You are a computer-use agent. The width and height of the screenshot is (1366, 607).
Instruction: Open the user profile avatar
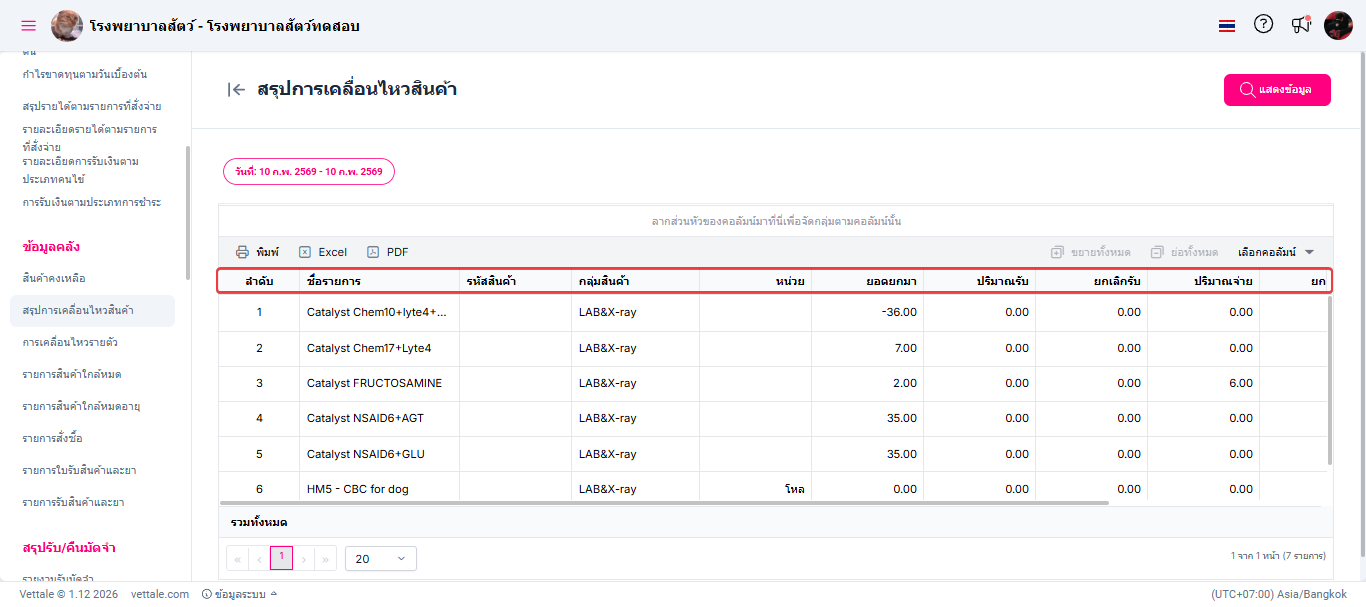click(x=1338, y=25)
